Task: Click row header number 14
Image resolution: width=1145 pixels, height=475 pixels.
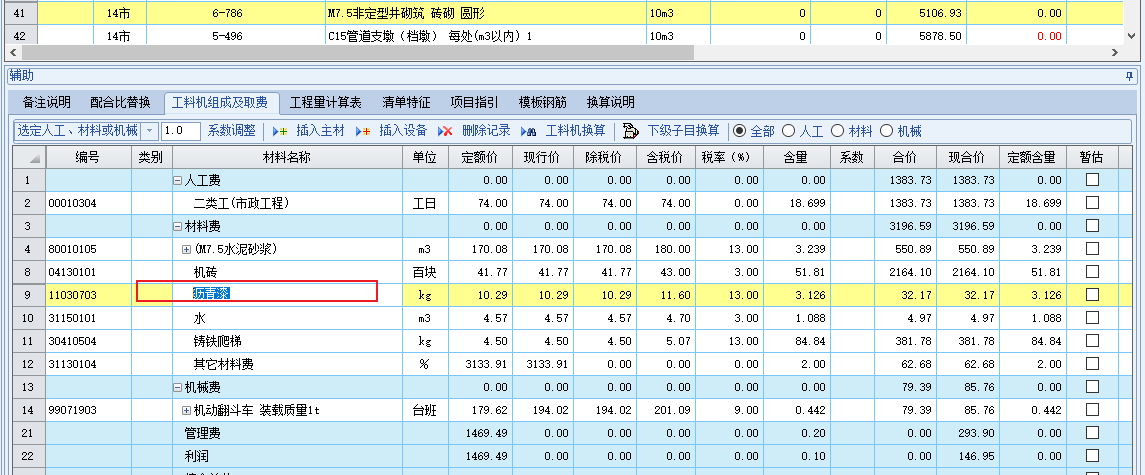Action: 28,411
